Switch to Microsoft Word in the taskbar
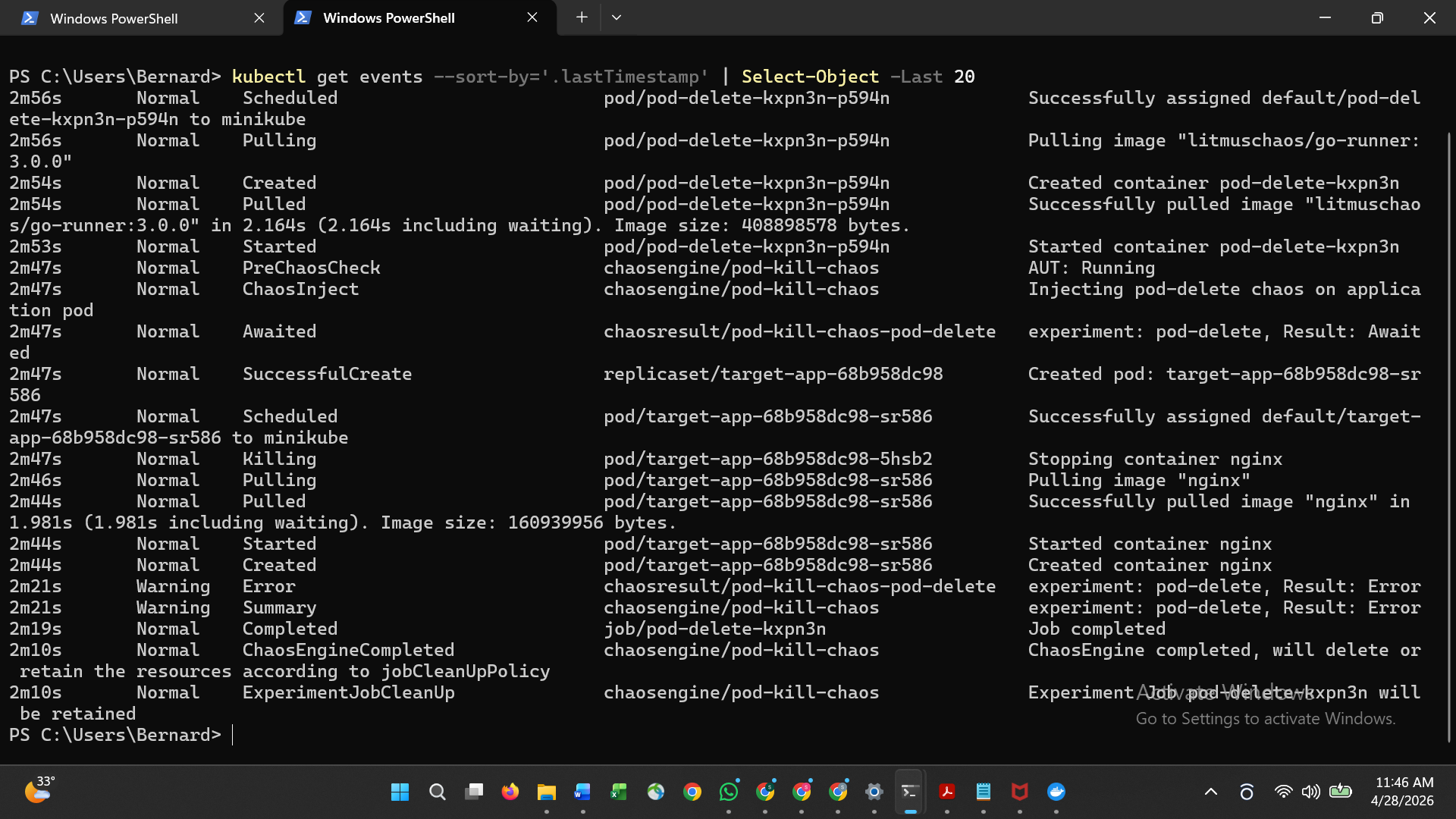Viewport: 1456px width, 819px height. pos(583,792)
